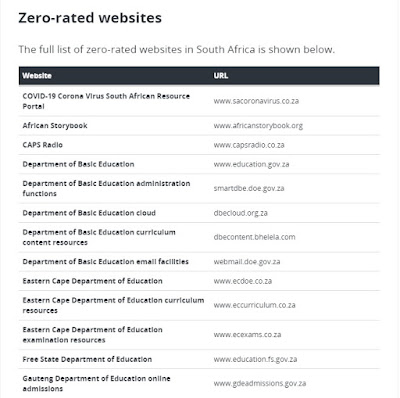Click the Zero-rated websites heading

pyautogui.click(x=90, y=18)
